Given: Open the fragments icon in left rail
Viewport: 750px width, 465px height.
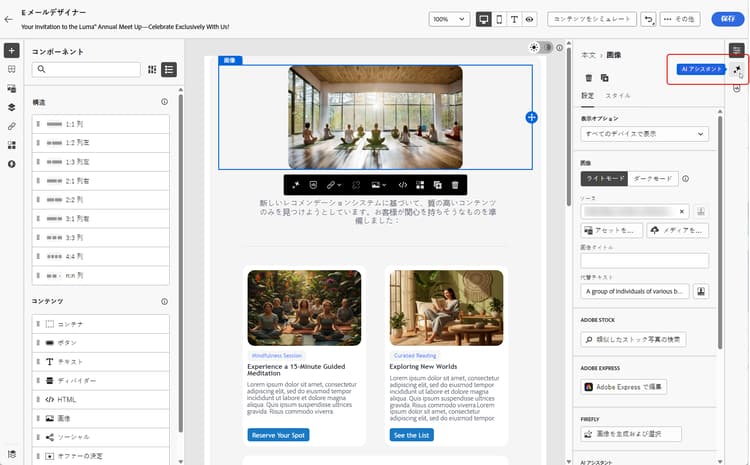Looking at the screenshot, I should [11, 145].
